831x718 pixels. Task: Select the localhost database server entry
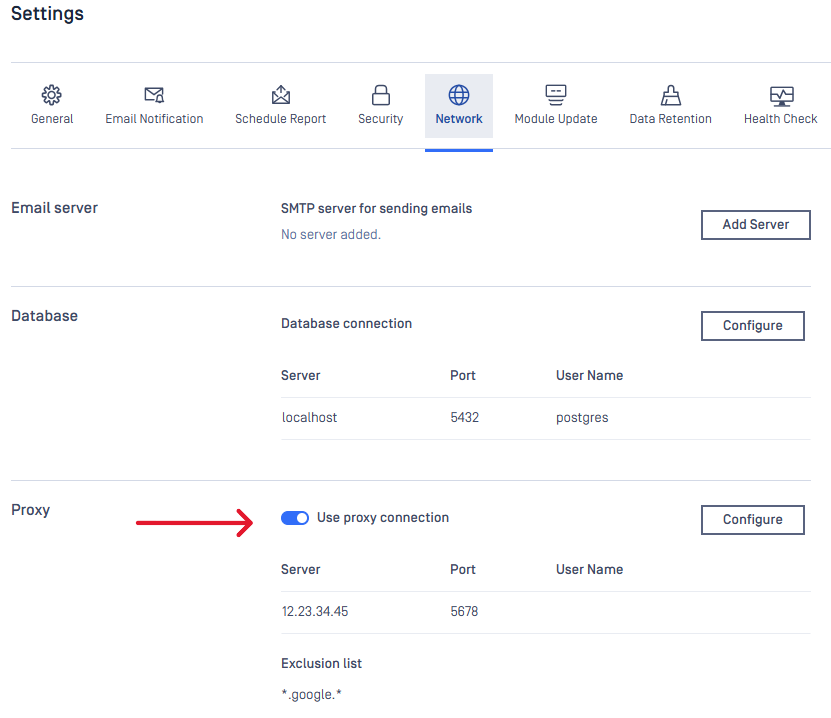[x=309, y=418]
